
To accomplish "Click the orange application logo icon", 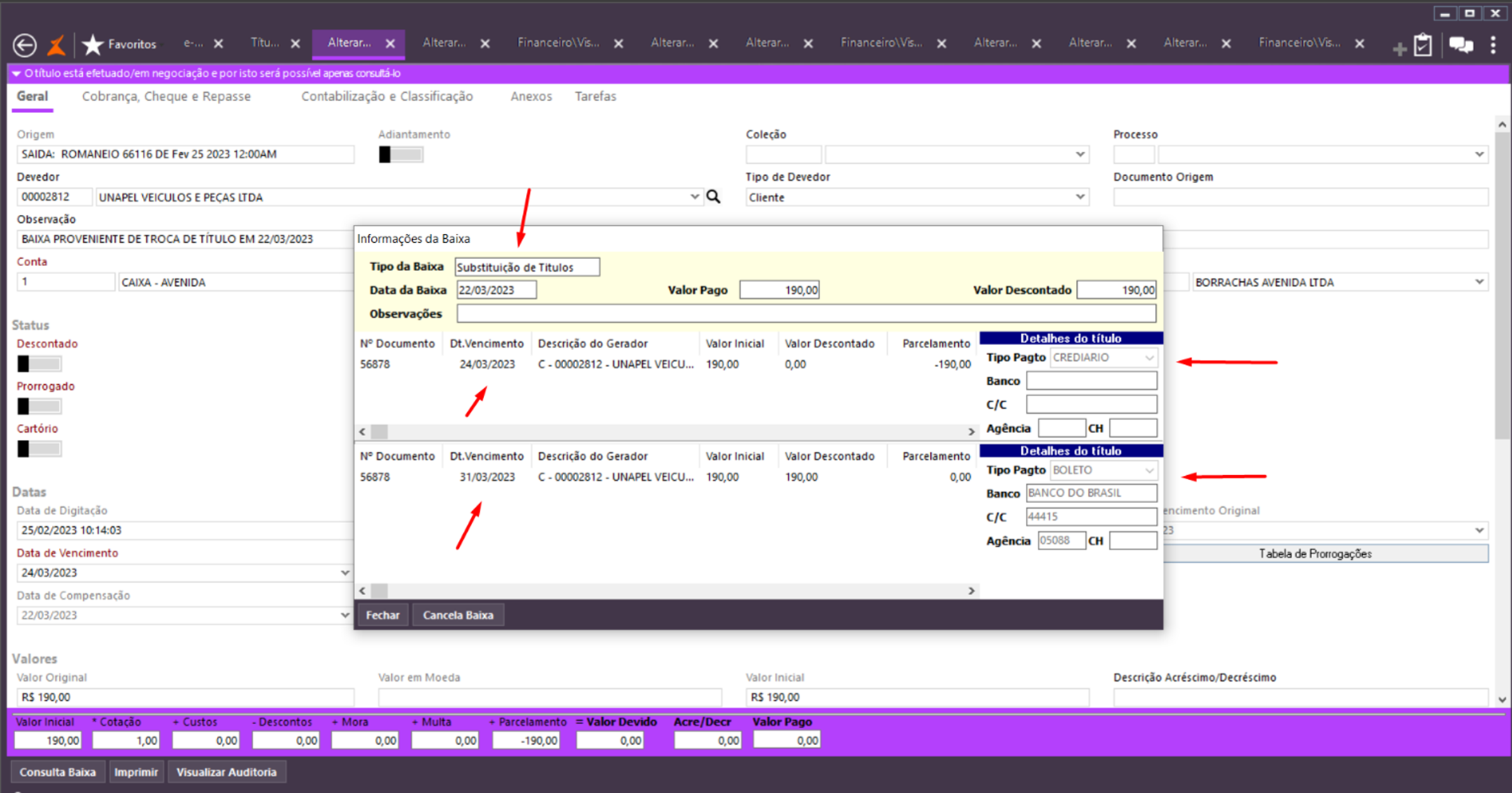I will (57, 45).
